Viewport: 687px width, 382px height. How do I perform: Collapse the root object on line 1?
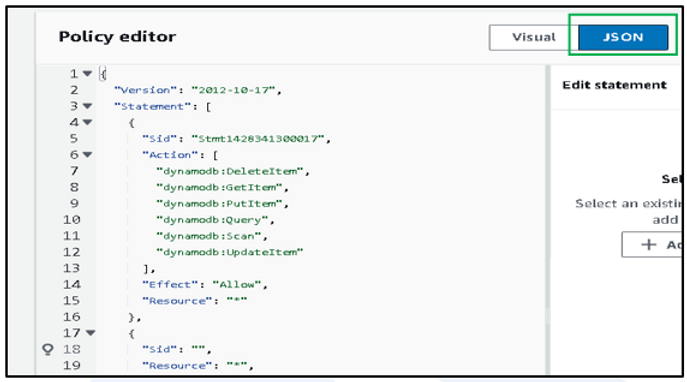88,74
